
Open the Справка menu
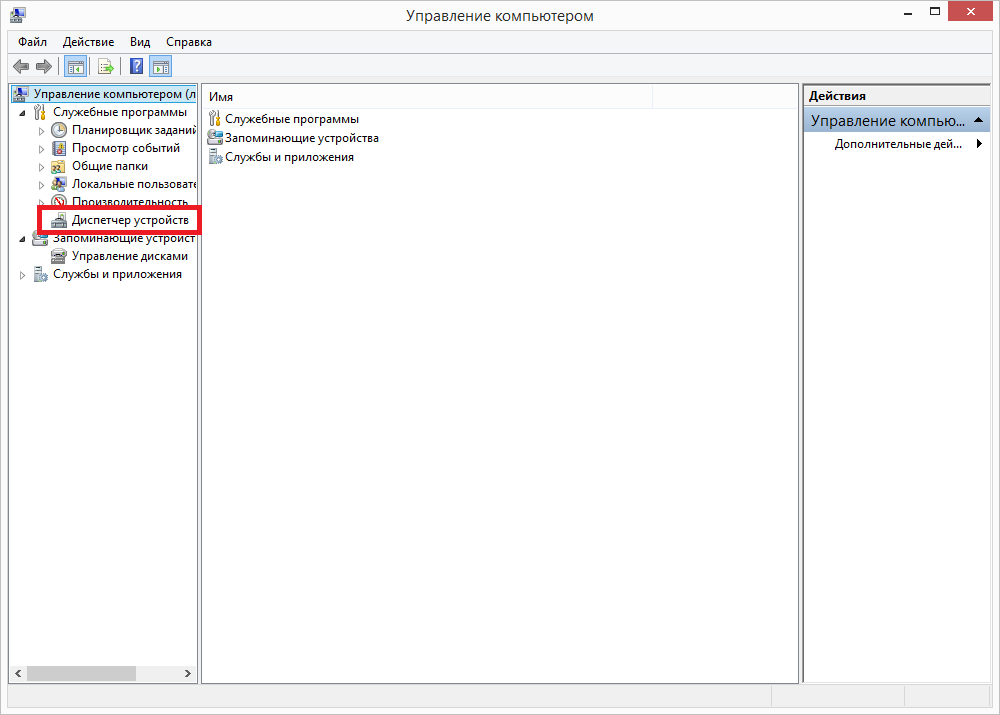tap(189, 42)
